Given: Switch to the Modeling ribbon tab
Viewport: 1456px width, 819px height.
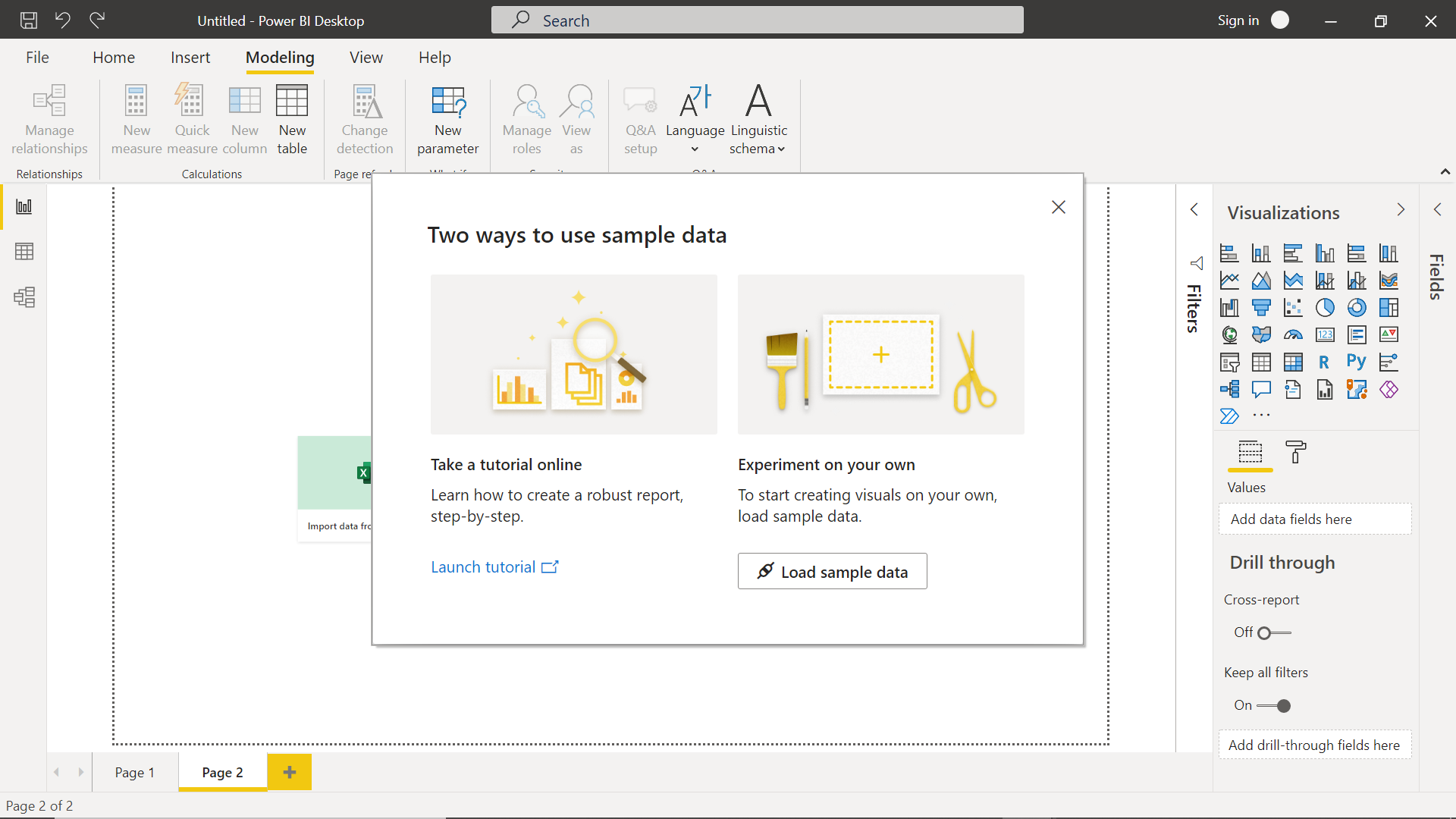Looking at the screenshot, I should [280, 57].
